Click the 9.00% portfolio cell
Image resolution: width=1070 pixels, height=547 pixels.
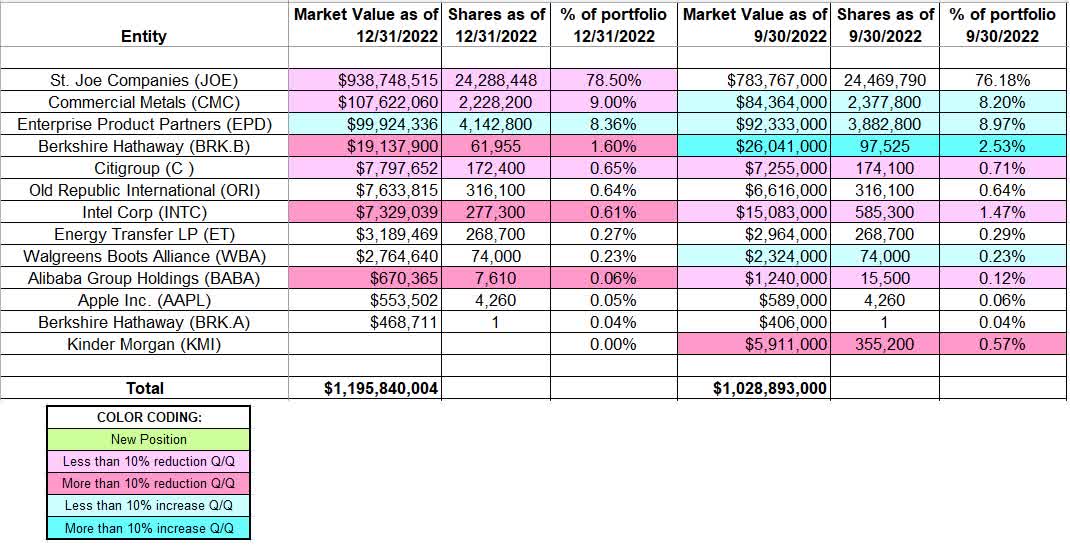613,102
